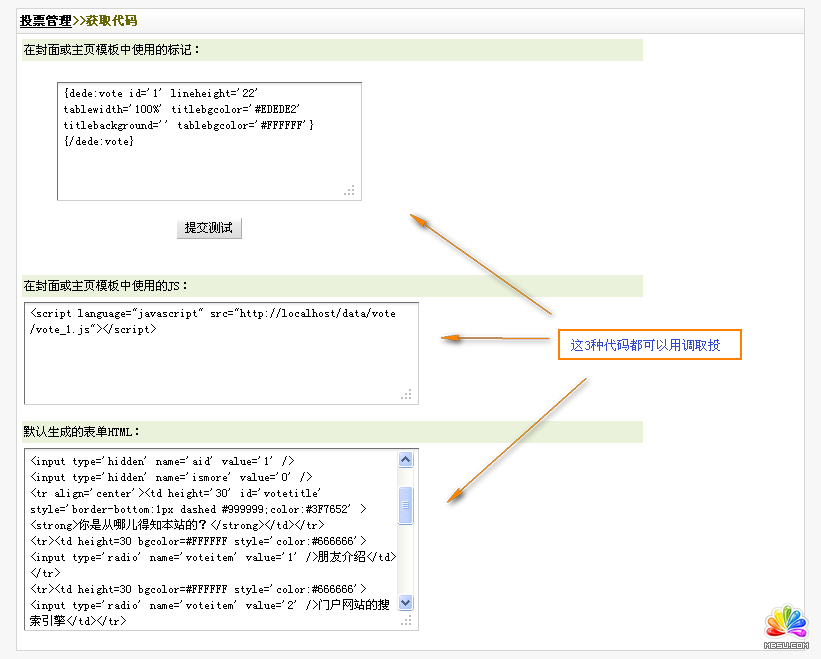Viewport: 821px width, 659px height.
Task: Click the colorful logo in bottom corner
Action: [785, 623]
